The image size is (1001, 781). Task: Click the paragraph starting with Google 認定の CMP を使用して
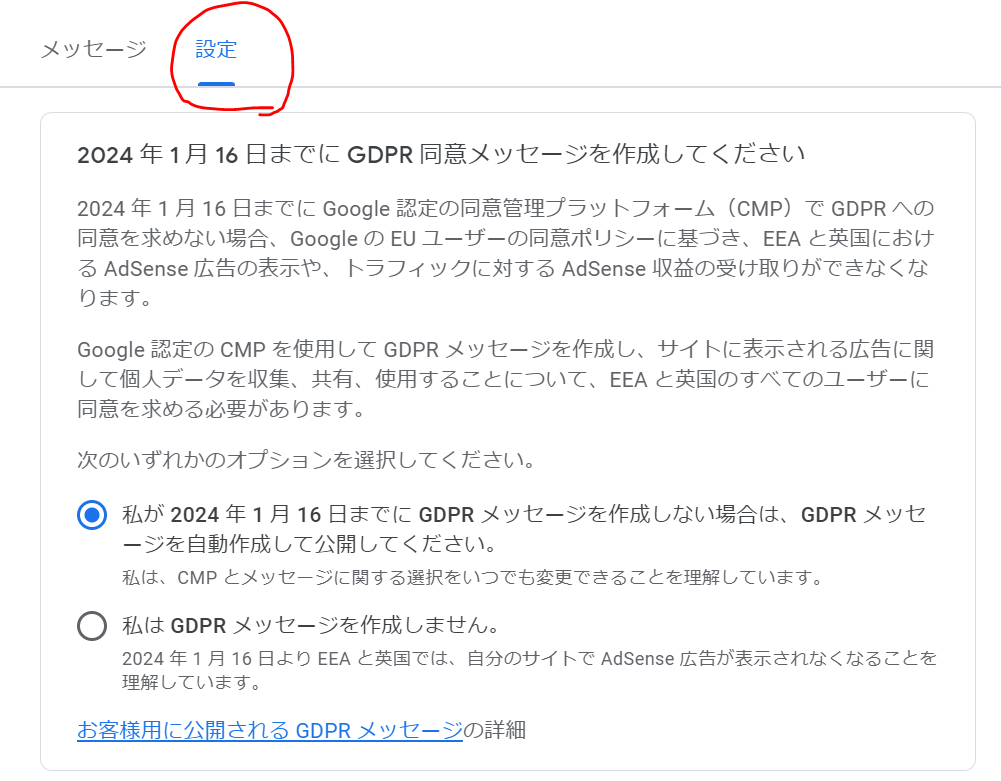[x=500, y=380]
